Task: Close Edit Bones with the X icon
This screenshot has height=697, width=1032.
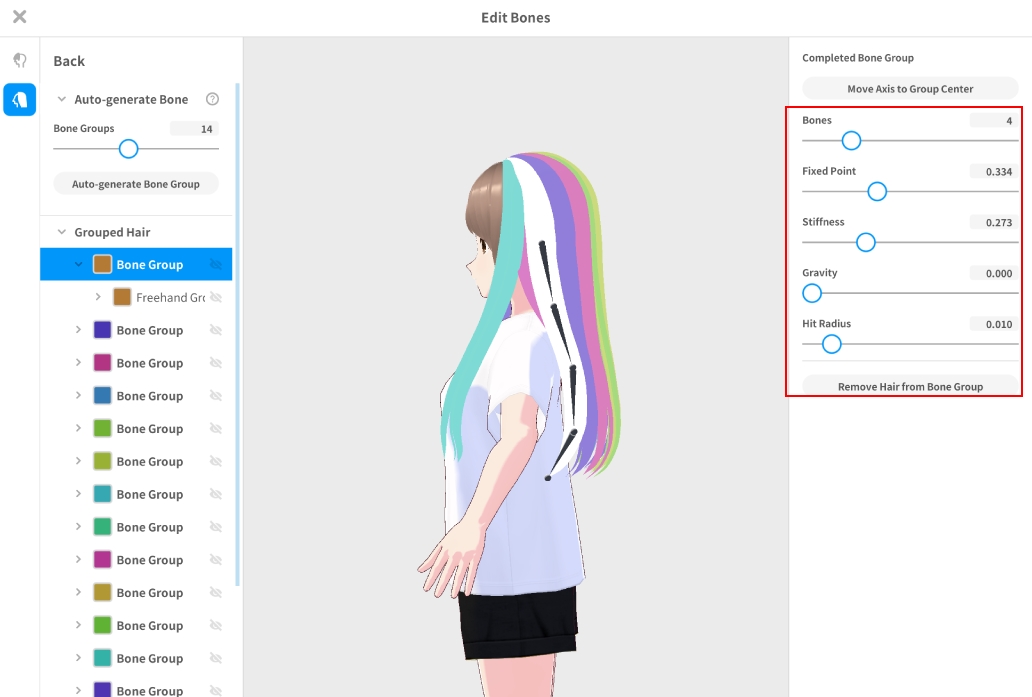Action: click(19, 17)
